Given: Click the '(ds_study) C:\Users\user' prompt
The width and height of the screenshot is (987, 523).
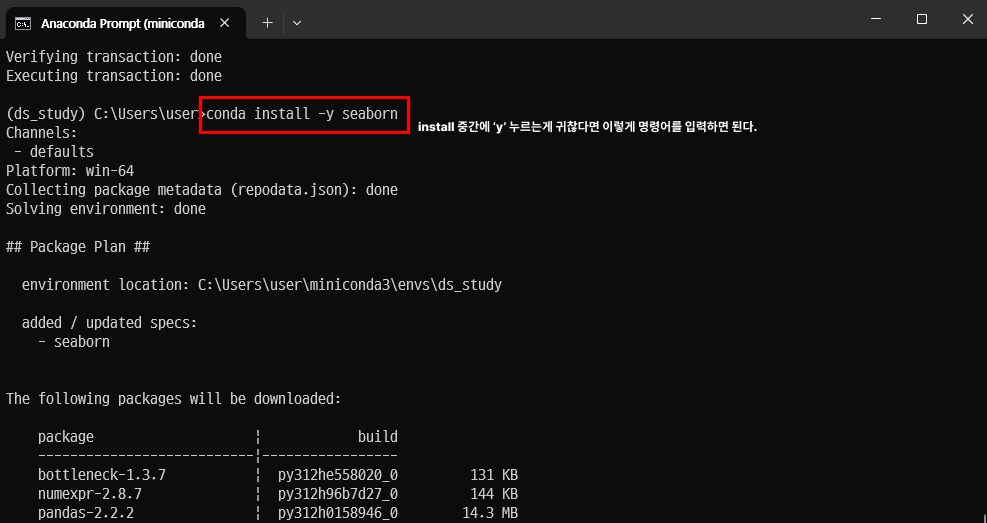Looking at the screenshot, I should click(x=103, y=114).
